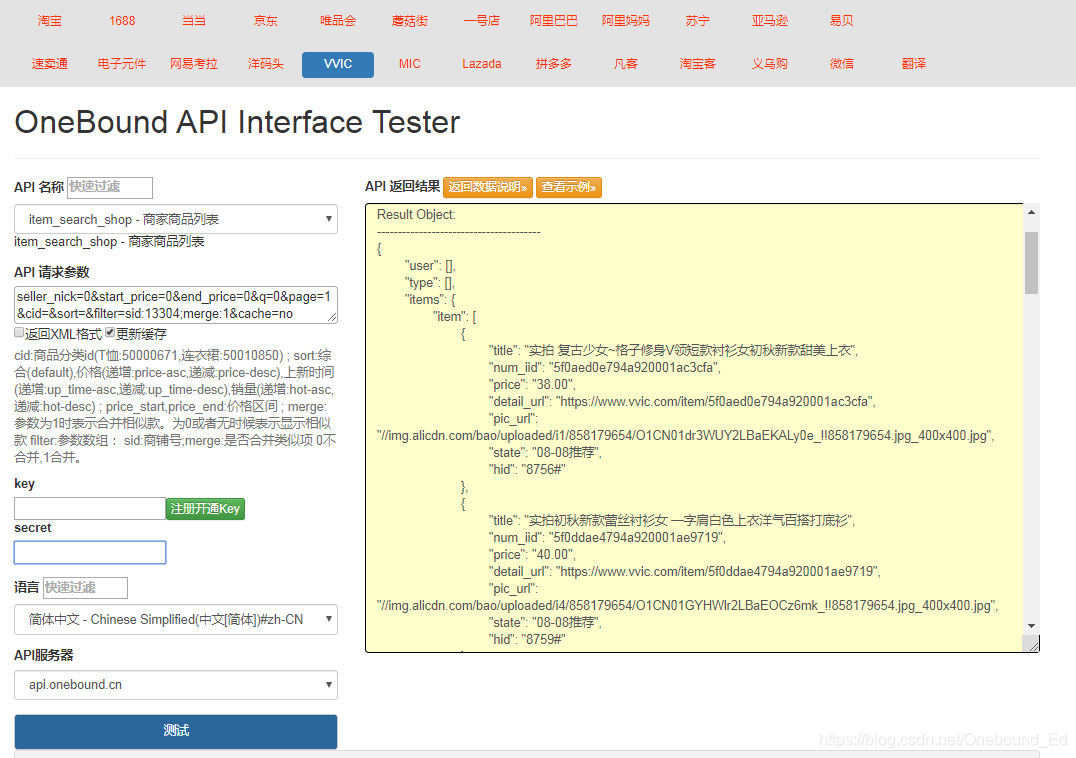Select the 拼多多 tab

[554, 64]
